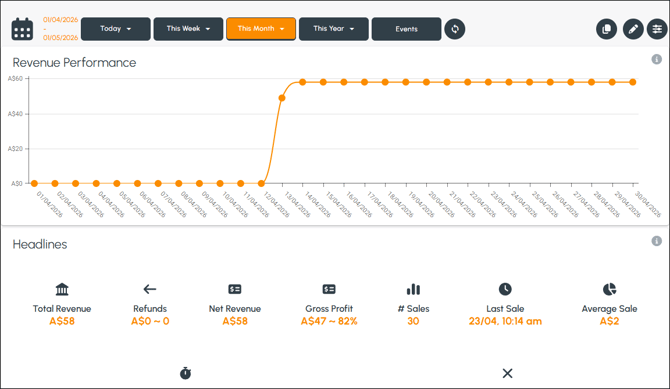Click the last data point for 30/04/2026

tap(633, 82)
